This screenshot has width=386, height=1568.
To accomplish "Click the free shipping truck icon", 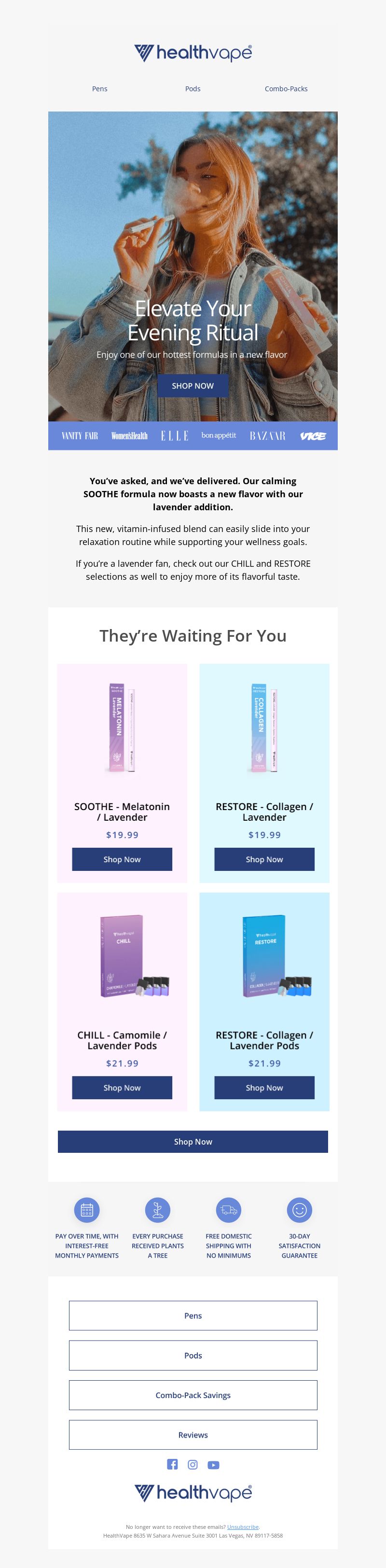I will click(x=228, y=1209).
